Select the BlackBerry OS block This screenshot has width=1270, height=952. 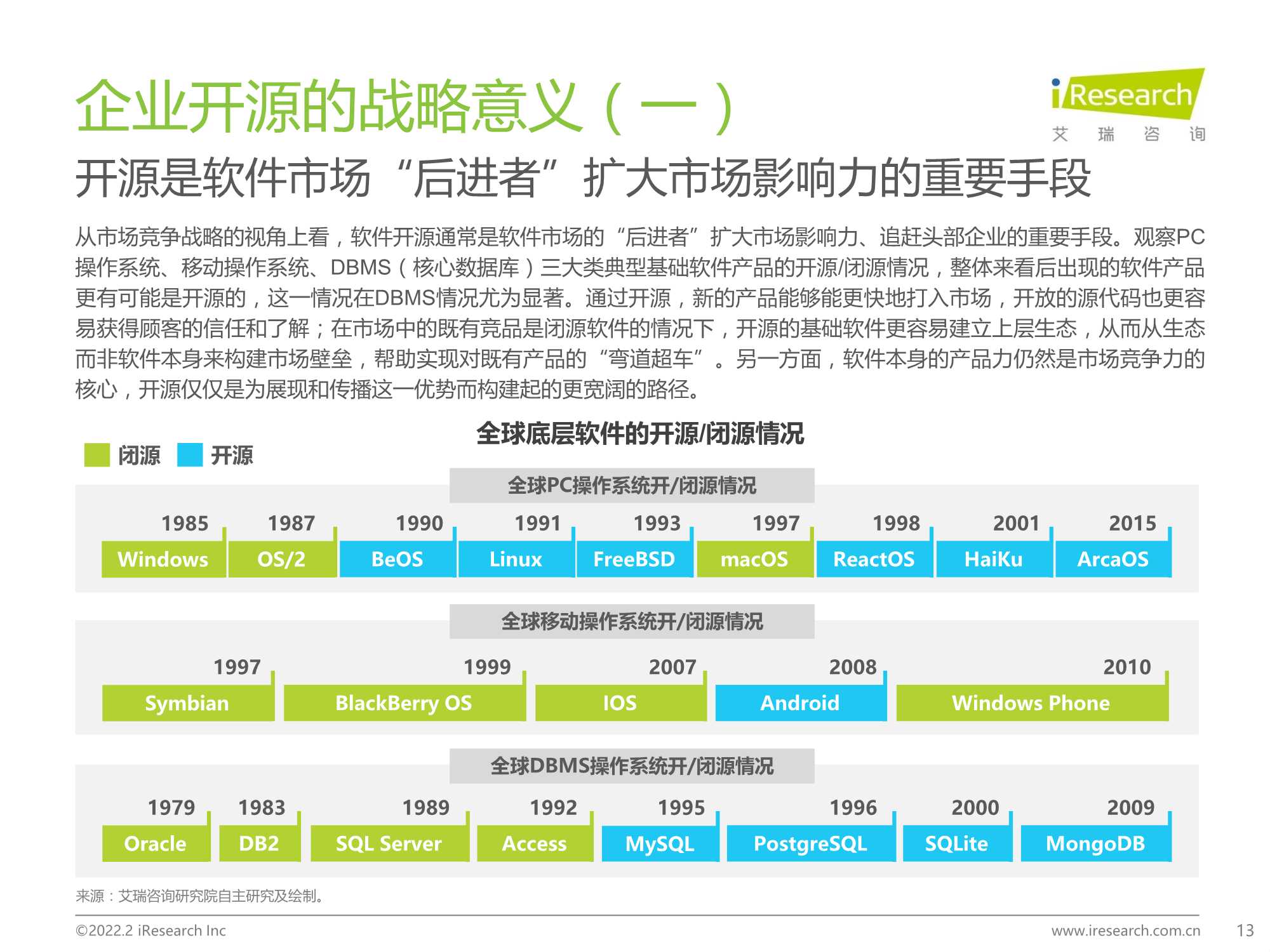[404, 703]
